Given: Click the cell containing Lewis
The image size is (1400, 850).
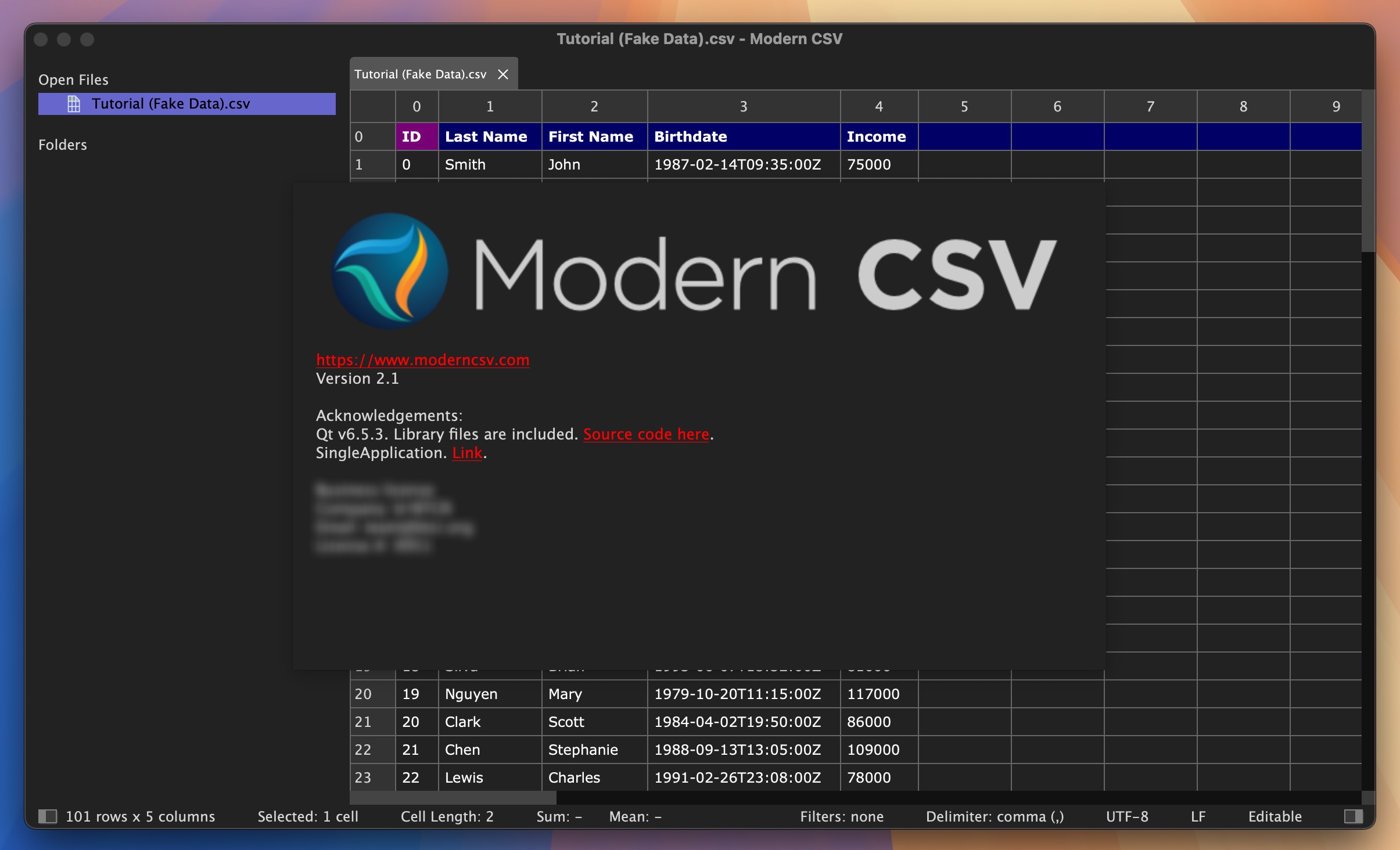Looking at the screenshot, I should coord(490,777).
